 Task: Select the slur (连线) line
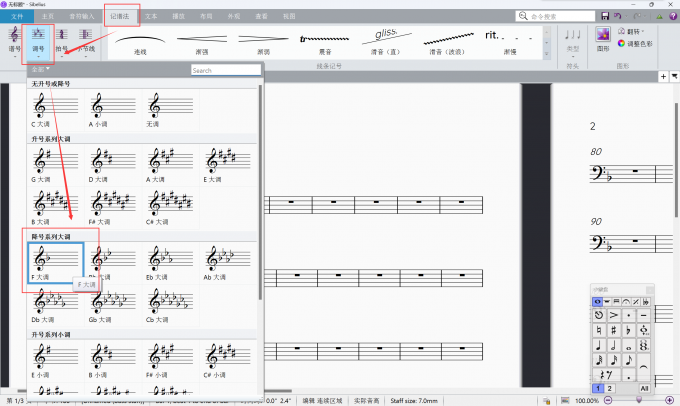[x=140, y=43]
